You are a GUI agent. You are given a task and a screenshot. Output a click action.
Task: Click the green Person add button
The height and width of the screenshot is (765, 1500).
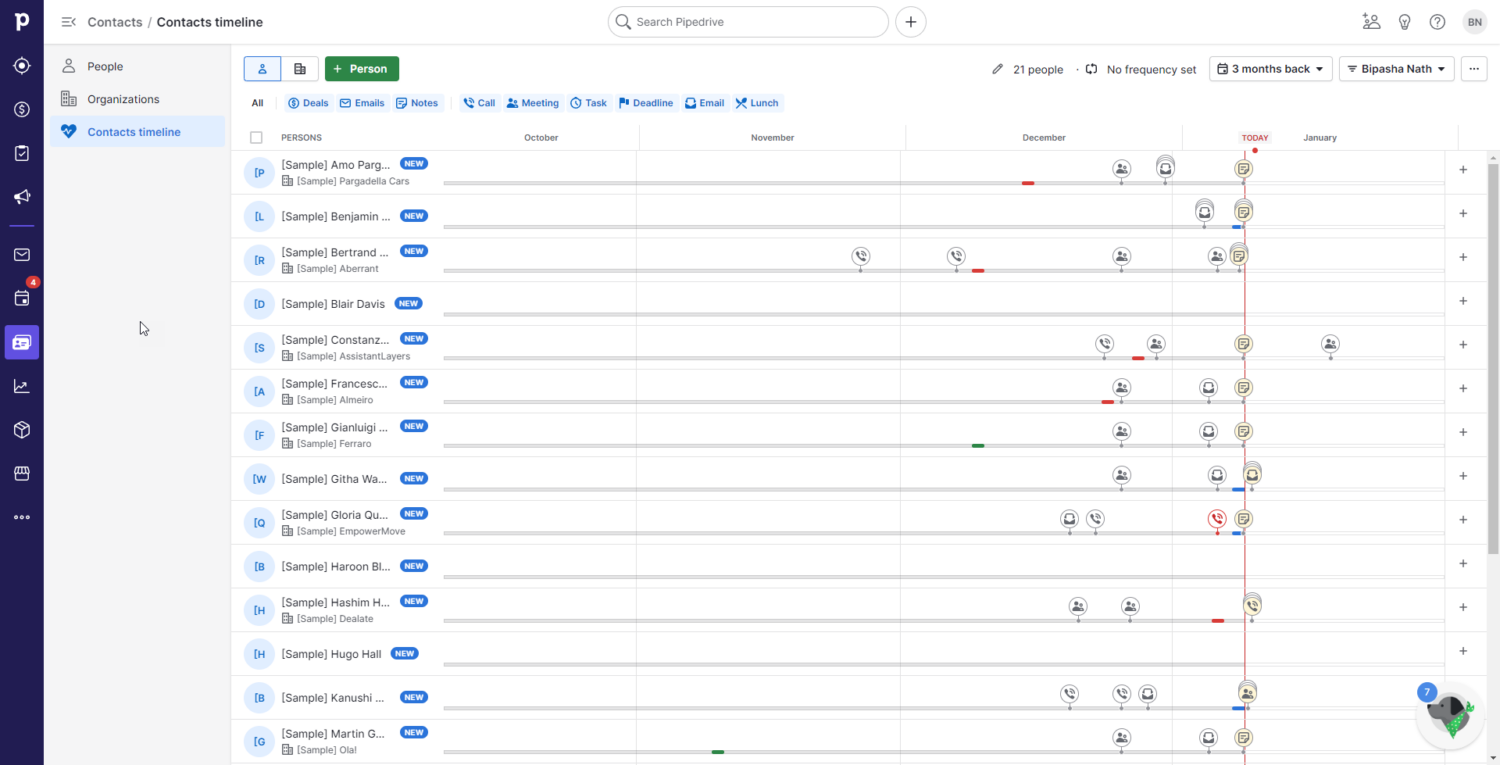[x=362, y=69]
